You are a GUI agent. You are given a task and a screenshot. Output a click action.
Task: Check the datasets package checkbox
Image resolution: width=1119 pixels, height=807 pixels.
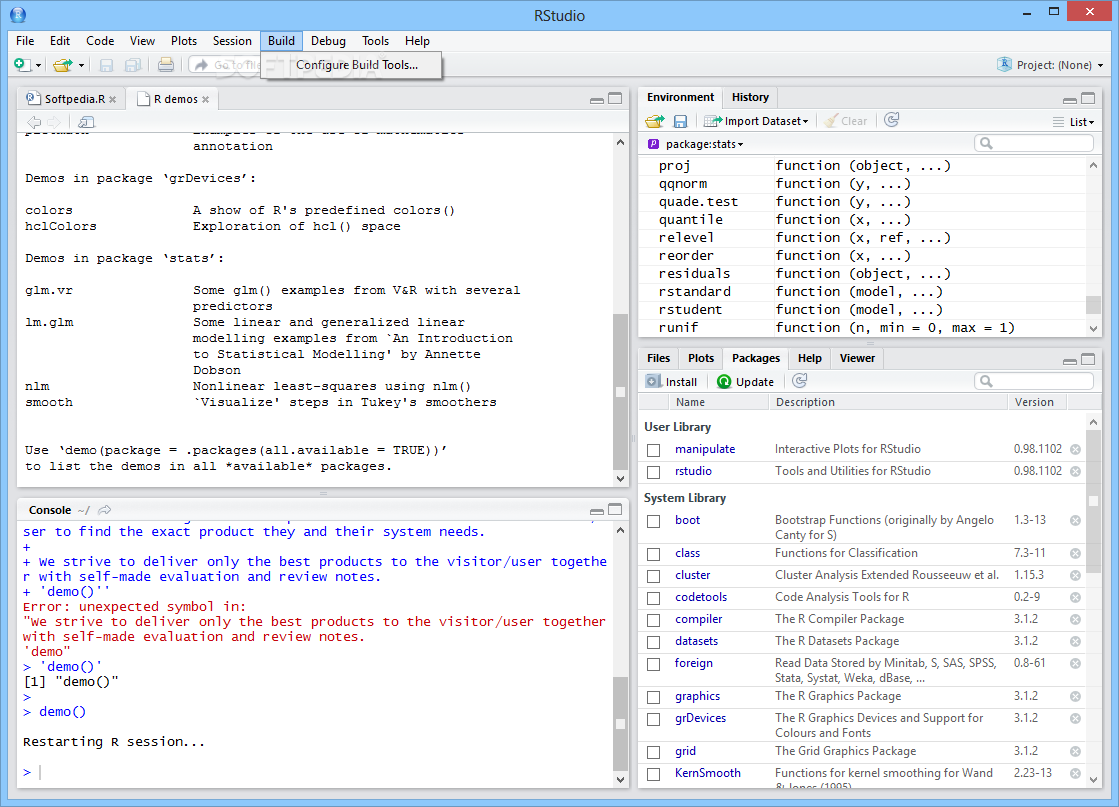[x=654, y=642]
